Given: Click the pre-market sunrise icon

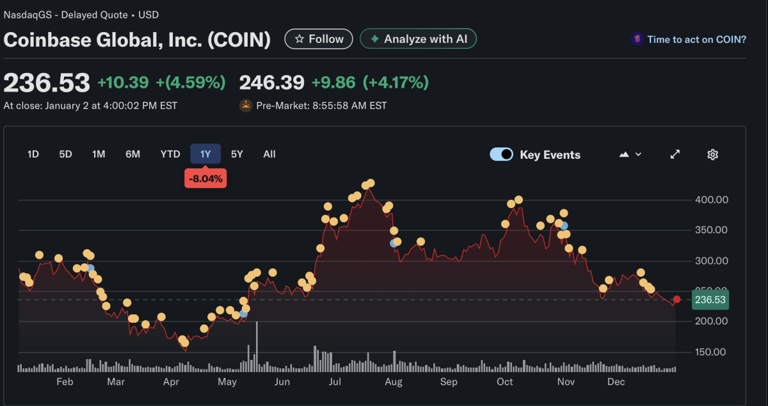Looking at the screenshot, I should click(245, 105).
